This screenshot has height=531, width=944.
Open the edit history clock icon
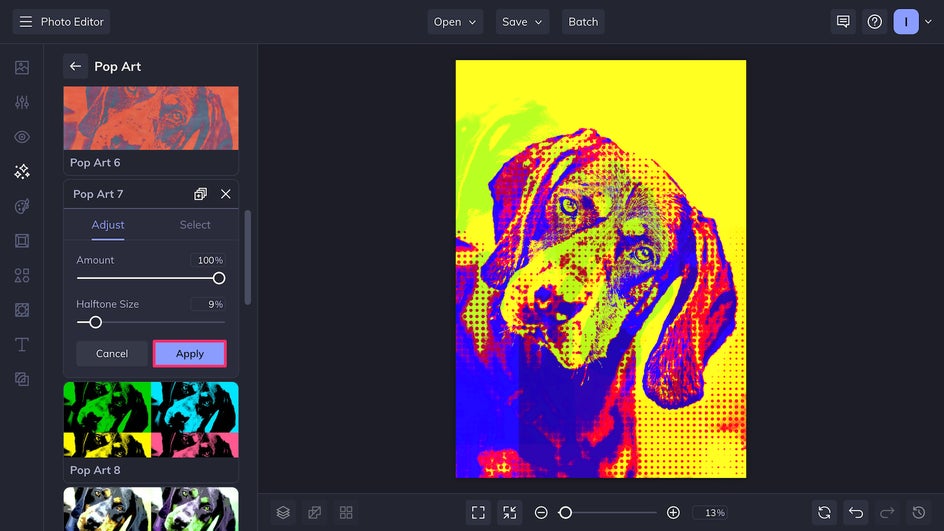click(918, 512)
